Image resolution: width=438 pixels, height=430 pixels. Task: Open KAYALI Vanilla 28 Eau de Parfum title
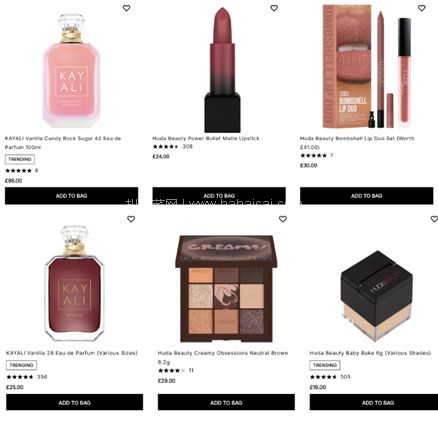pos(72,353)
